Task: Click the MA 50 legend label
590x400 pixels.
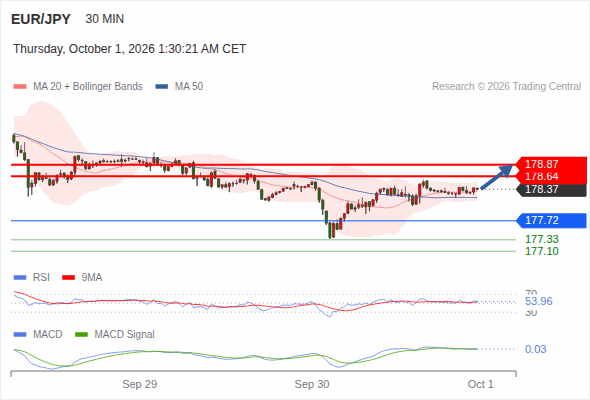Action: pyautogui.click(x=189, y=87)
